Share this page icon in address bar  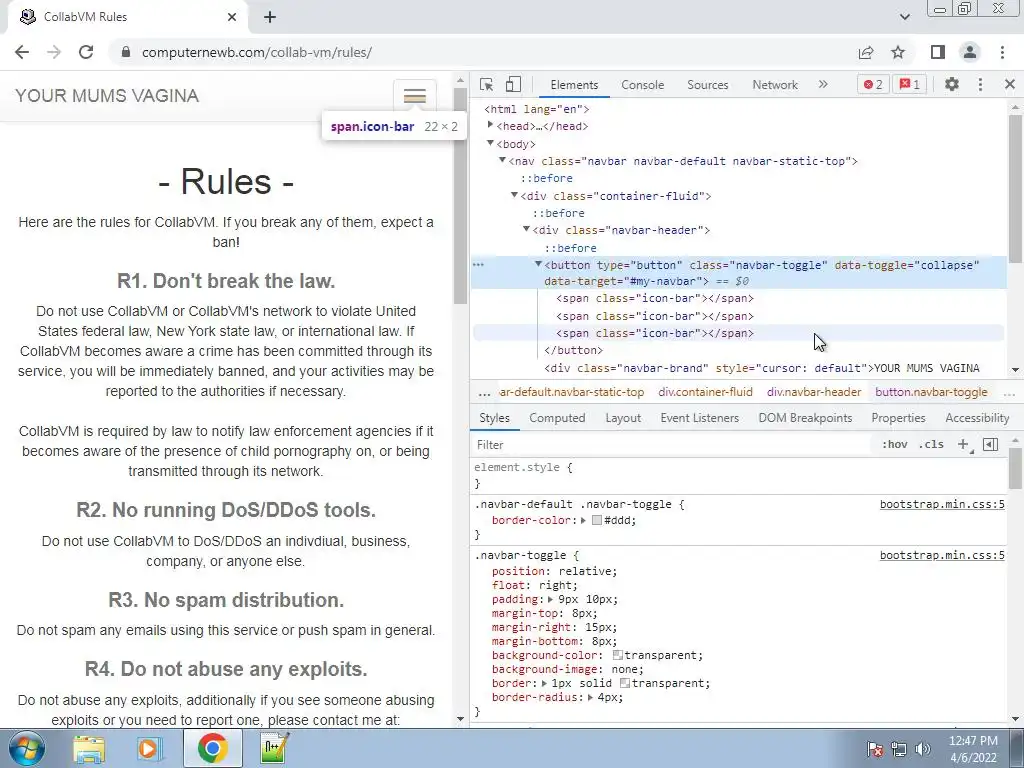(x=865, y=52)
